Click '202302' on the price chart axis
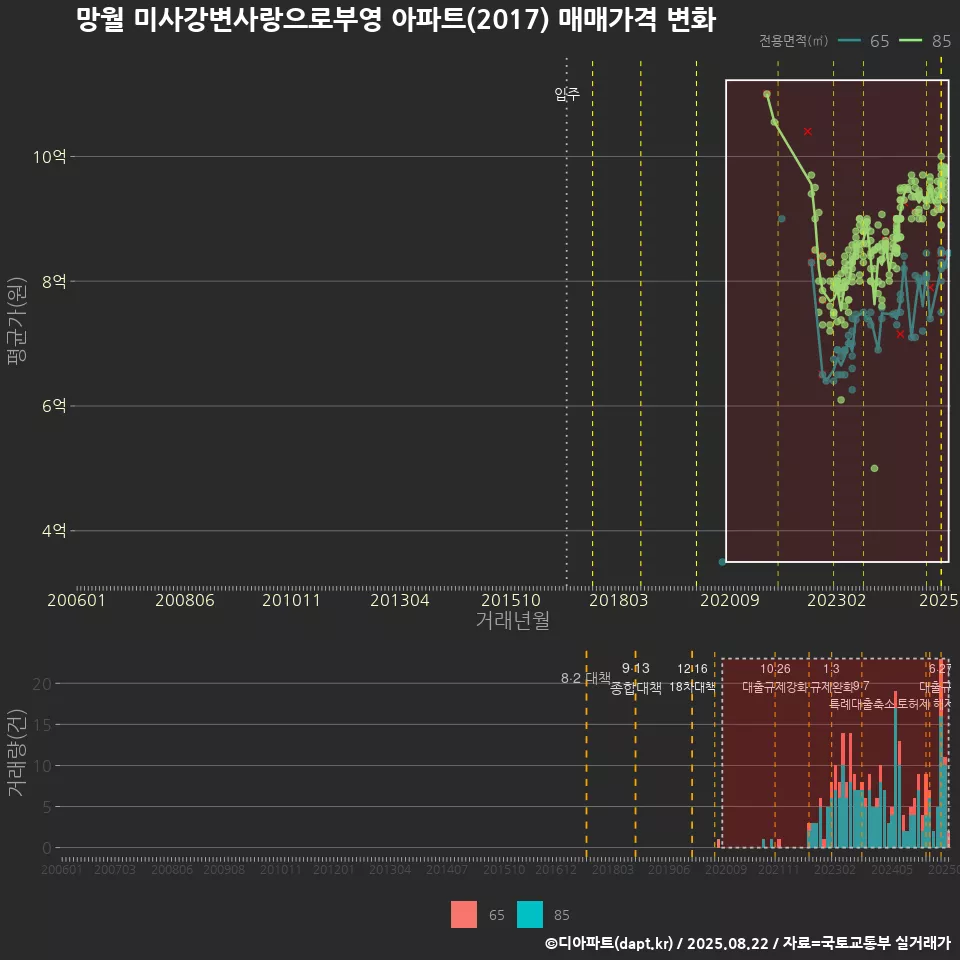 pos(836,600)
